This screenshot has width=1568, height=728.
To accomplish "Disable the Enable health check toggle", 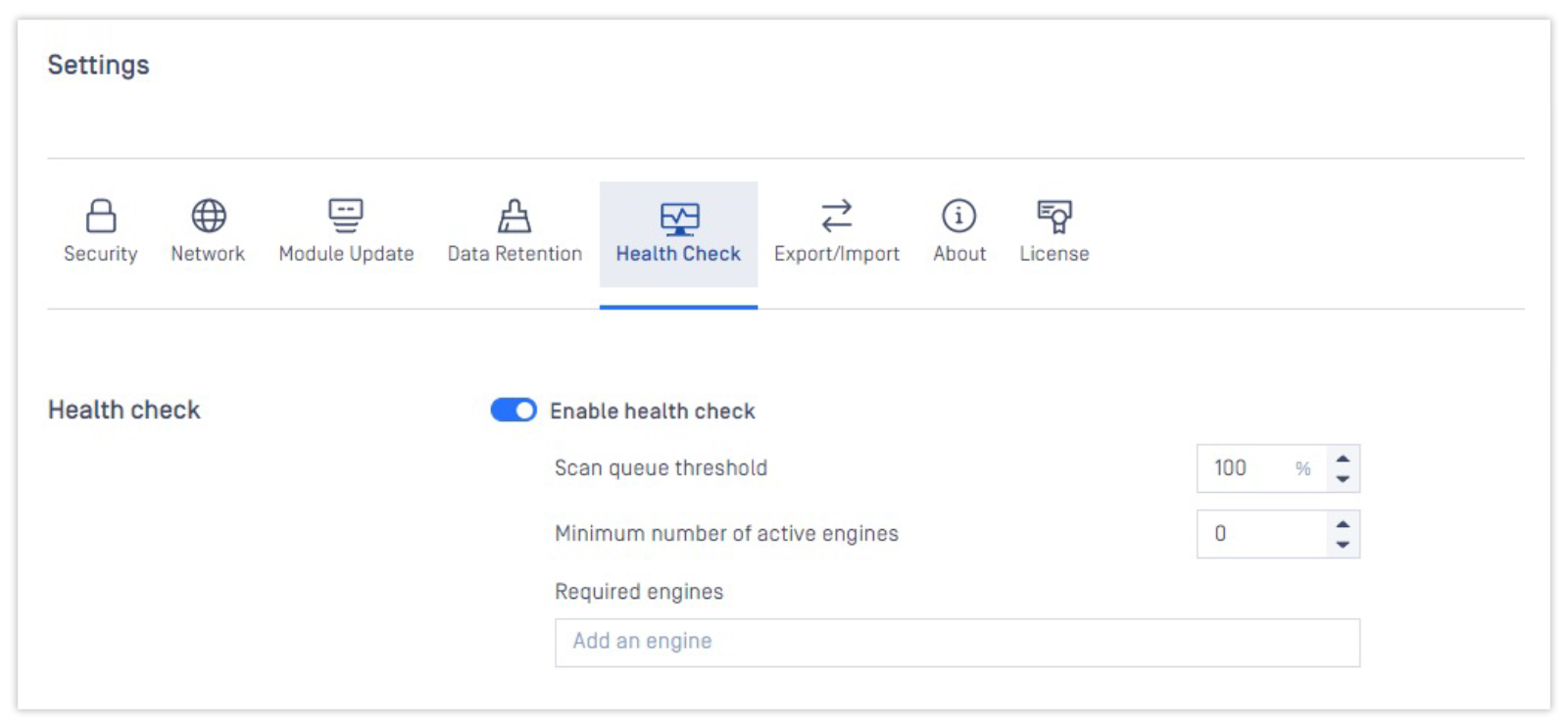I will coord(514,411).
